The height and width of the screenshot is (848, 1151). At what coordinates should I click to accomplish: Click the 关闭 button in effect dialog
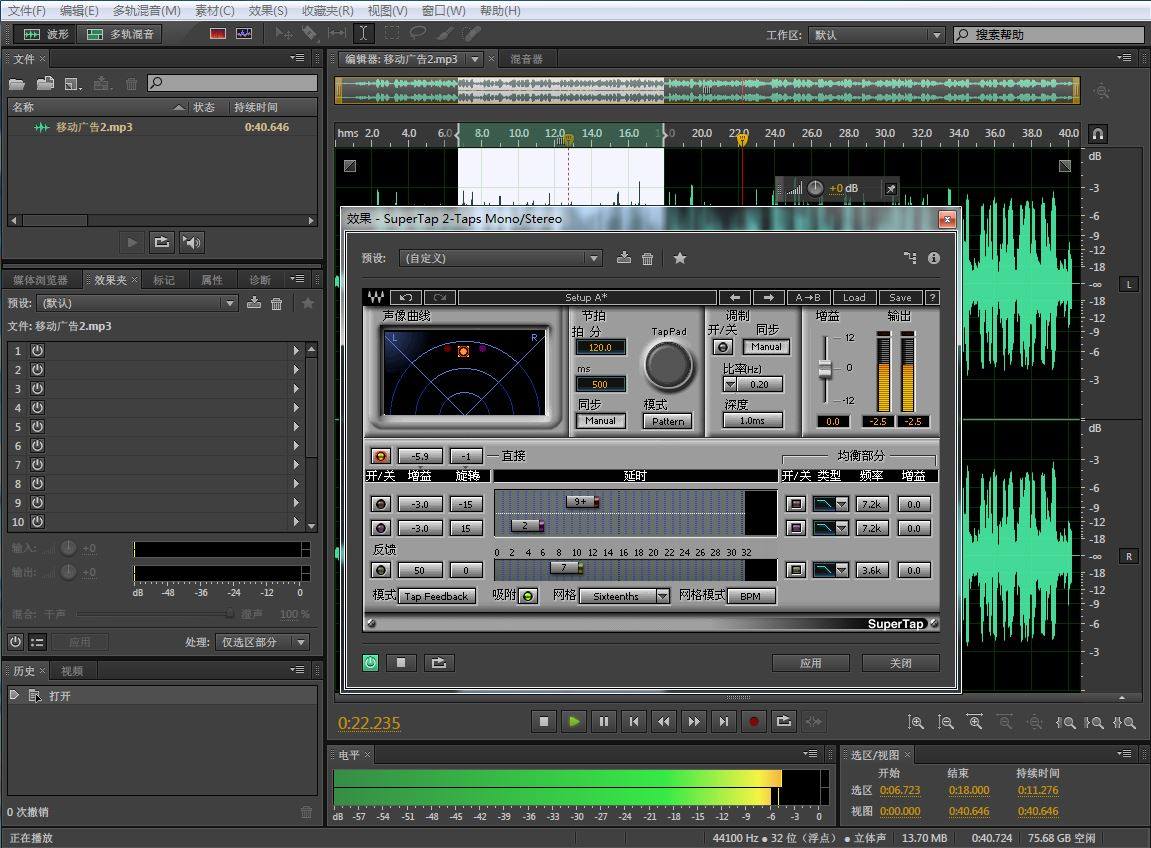pos(900,663)
